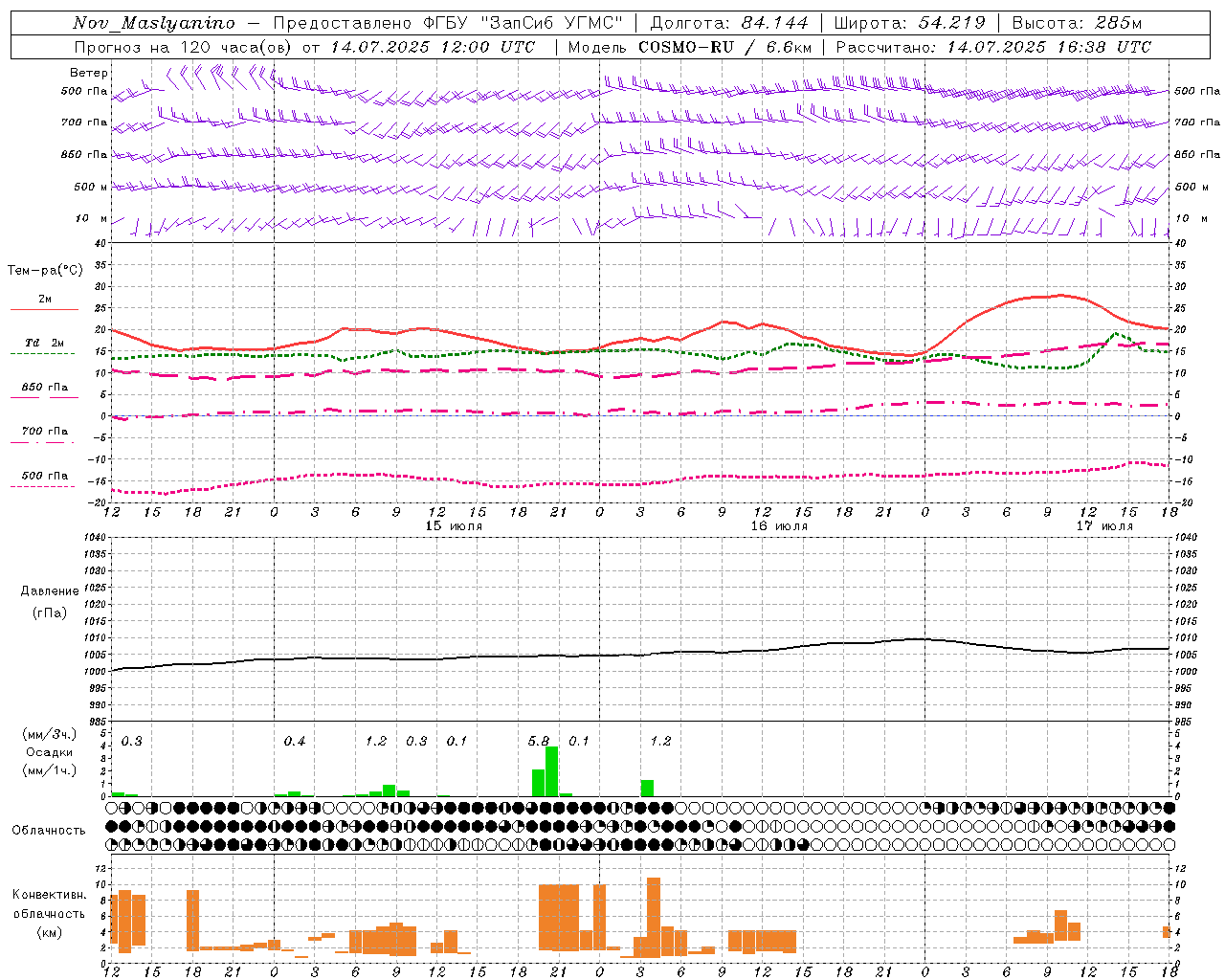Select the text Предоставлено ФГБУ "ЗапСиб УГМС"
1225x980 pixels.
[x=448, y=23]
